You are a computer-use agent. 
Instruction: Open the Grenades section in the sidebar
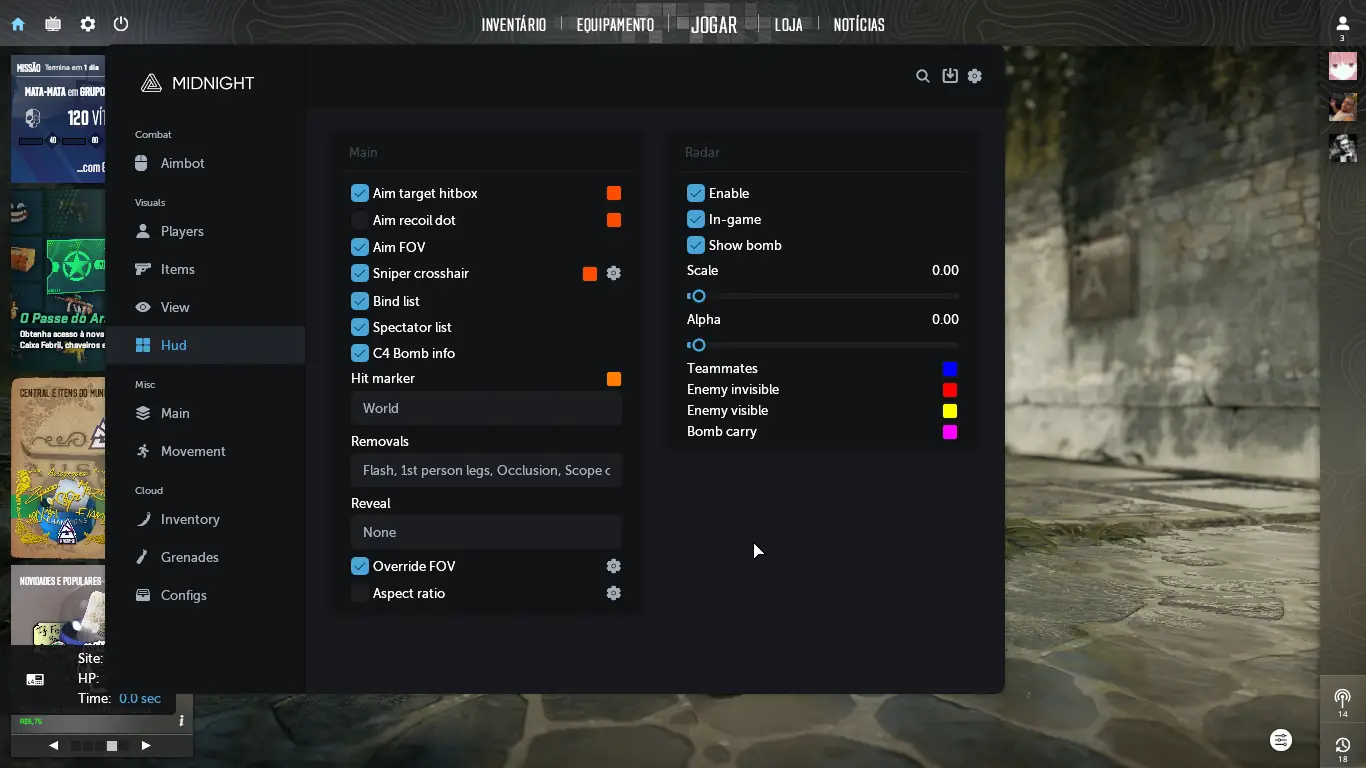pos(189,557)
